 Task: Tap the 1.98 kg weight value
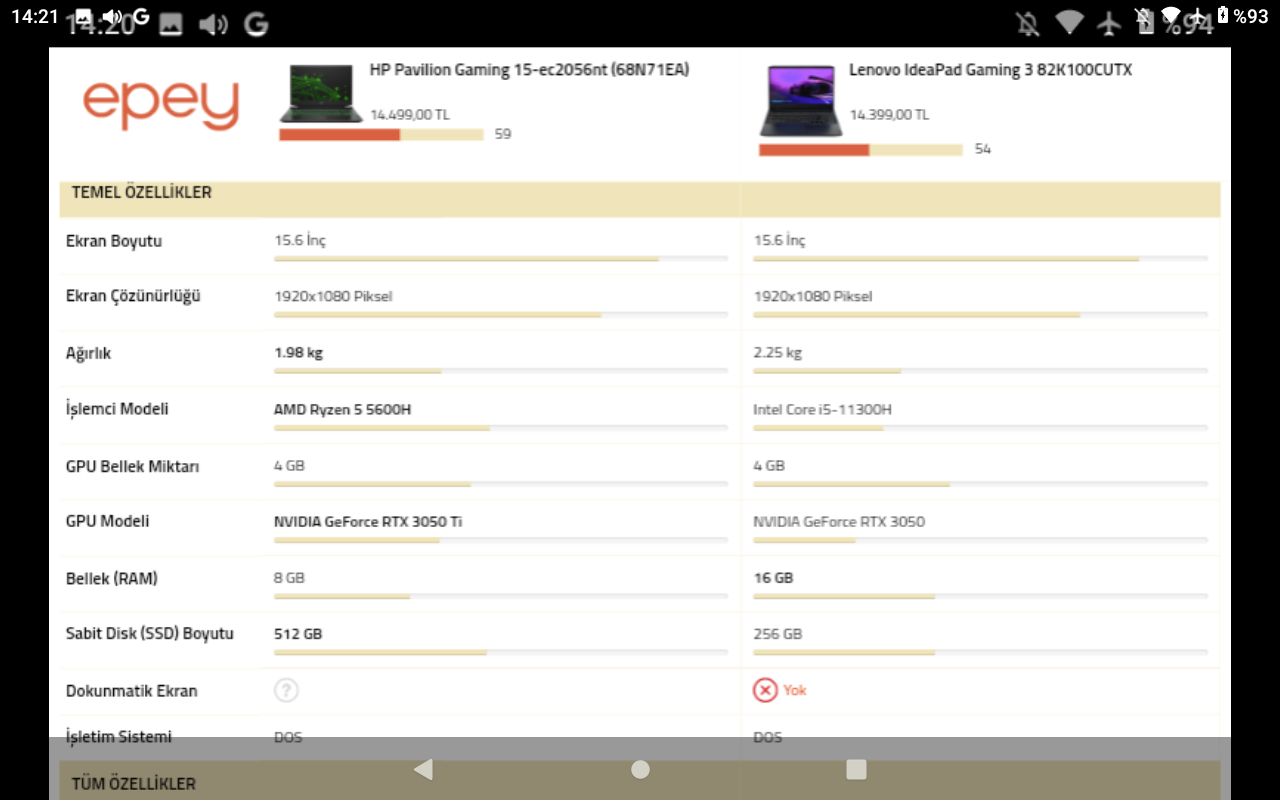(x=298, y=353)
